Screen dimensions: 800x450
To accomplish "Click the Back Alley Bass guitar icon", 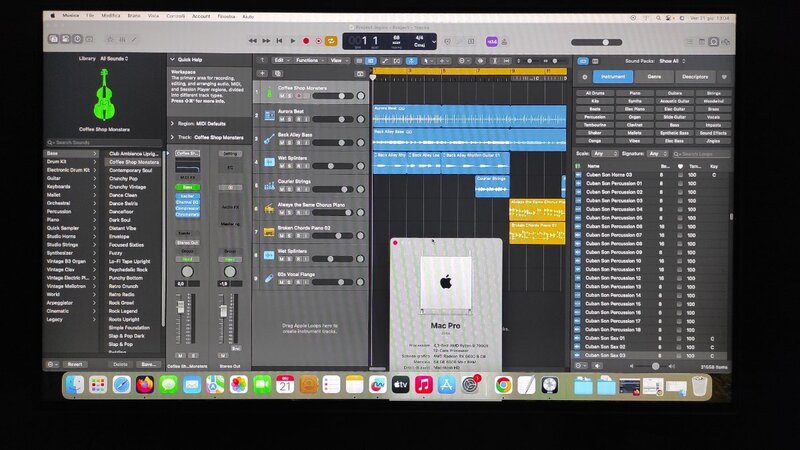I will (x=269, y=138).
